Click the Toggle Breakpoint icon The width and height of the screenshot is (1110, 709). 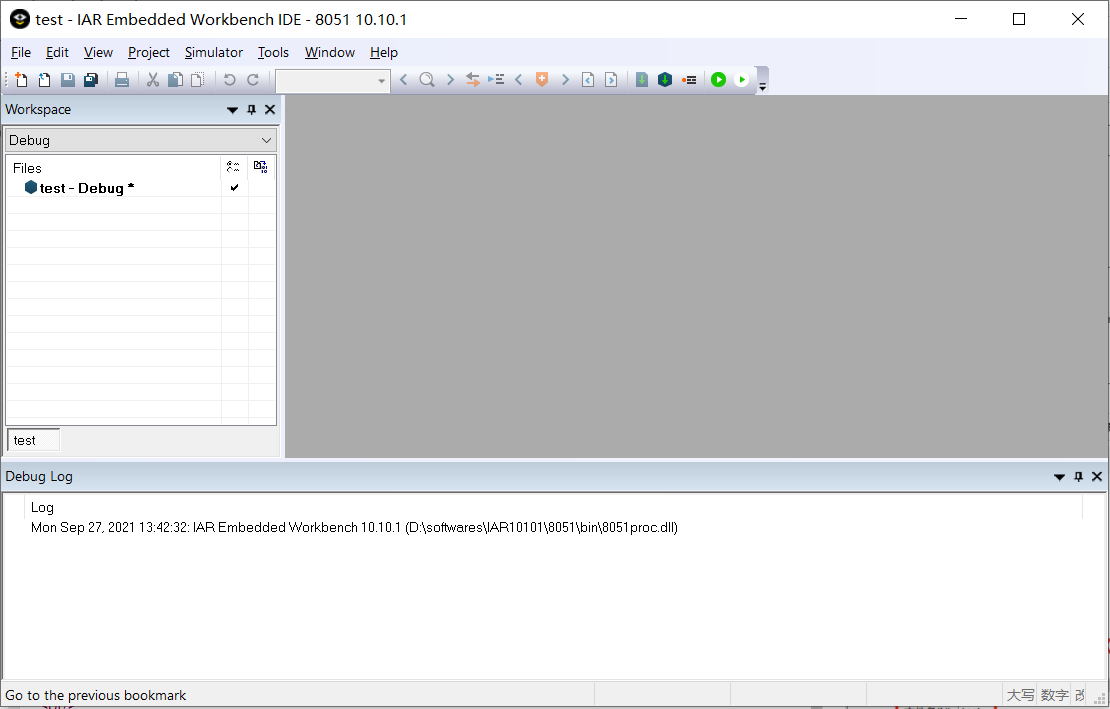pyautogui.click(x=689, y=80)
